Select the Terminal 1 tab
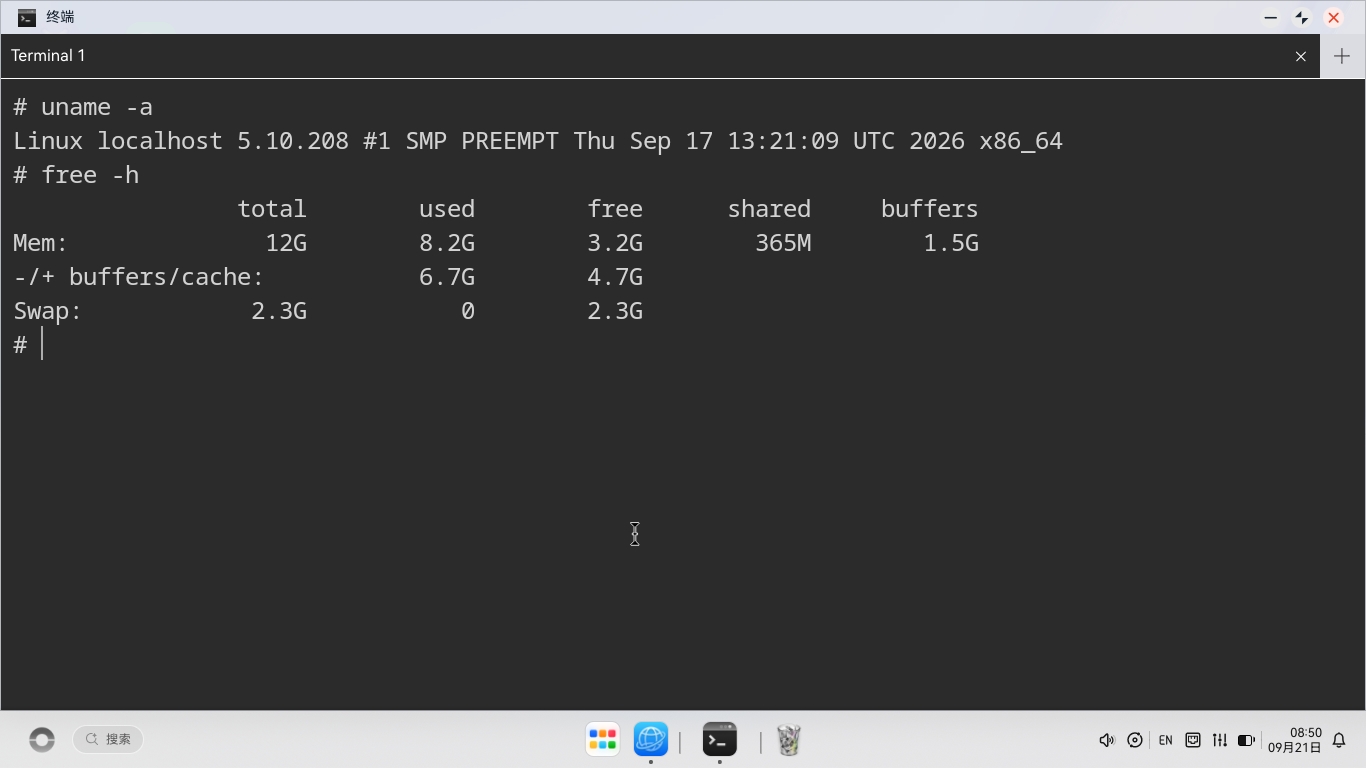This screenshot has height=768, width=1366. 660,56
